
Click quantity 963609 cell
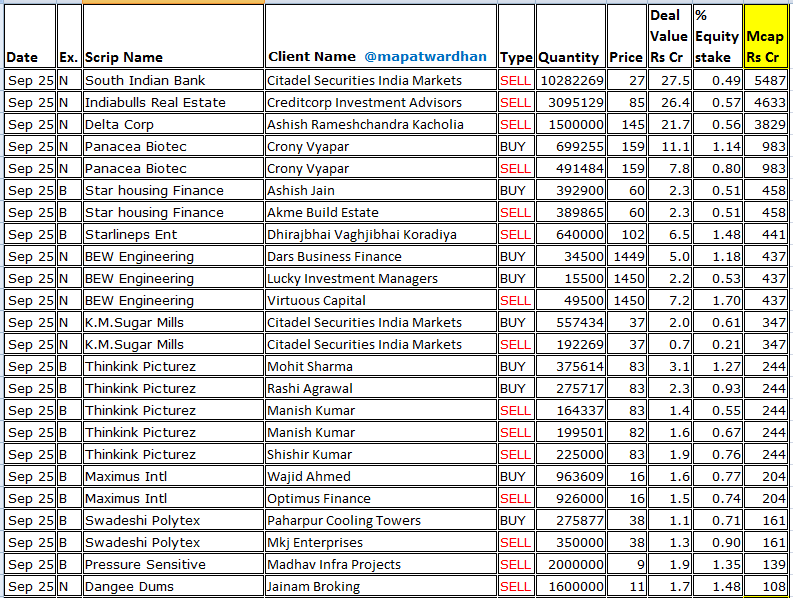click(x=570, y=477)
